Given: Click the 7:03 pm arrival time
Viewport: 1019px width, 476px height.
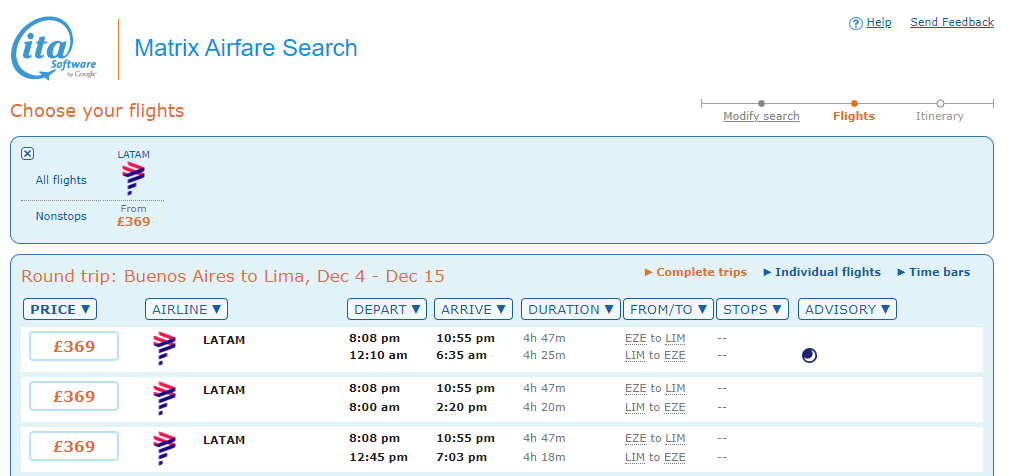Looking at the screenshot, I should 461,457.
